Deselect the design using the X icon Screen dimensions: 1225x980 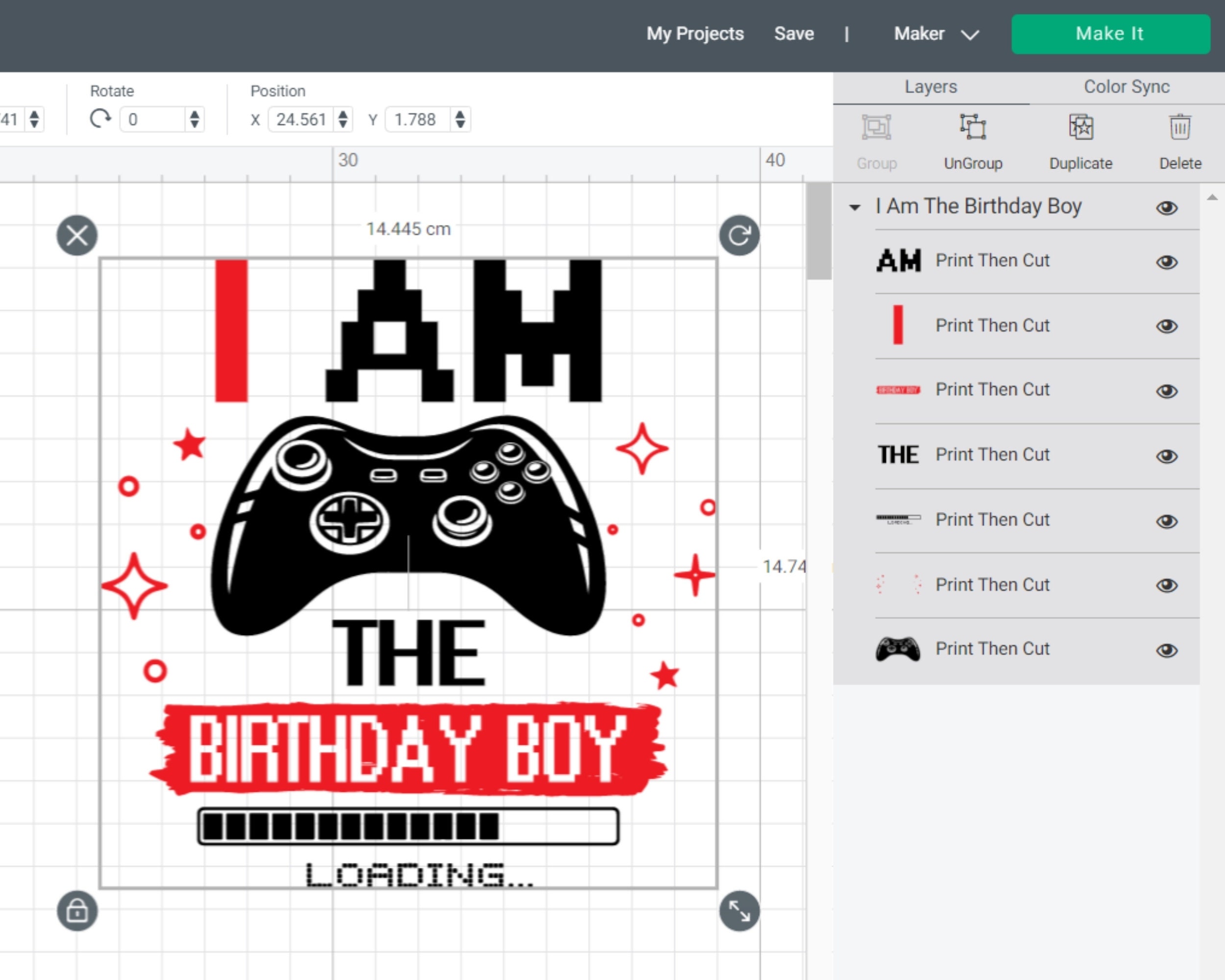(x=77, y=235)
